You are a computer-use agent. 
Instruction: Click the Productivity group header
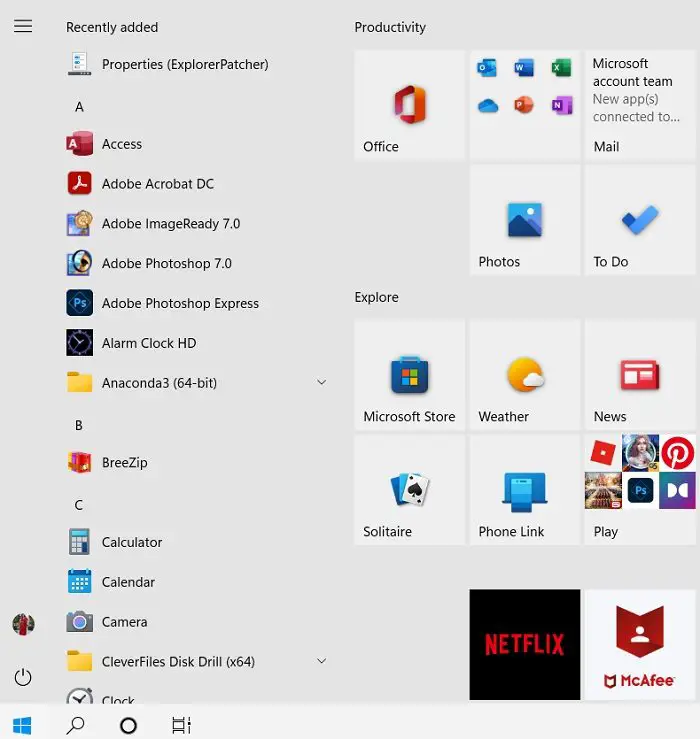pyautogui.click(x=390, y=27)
